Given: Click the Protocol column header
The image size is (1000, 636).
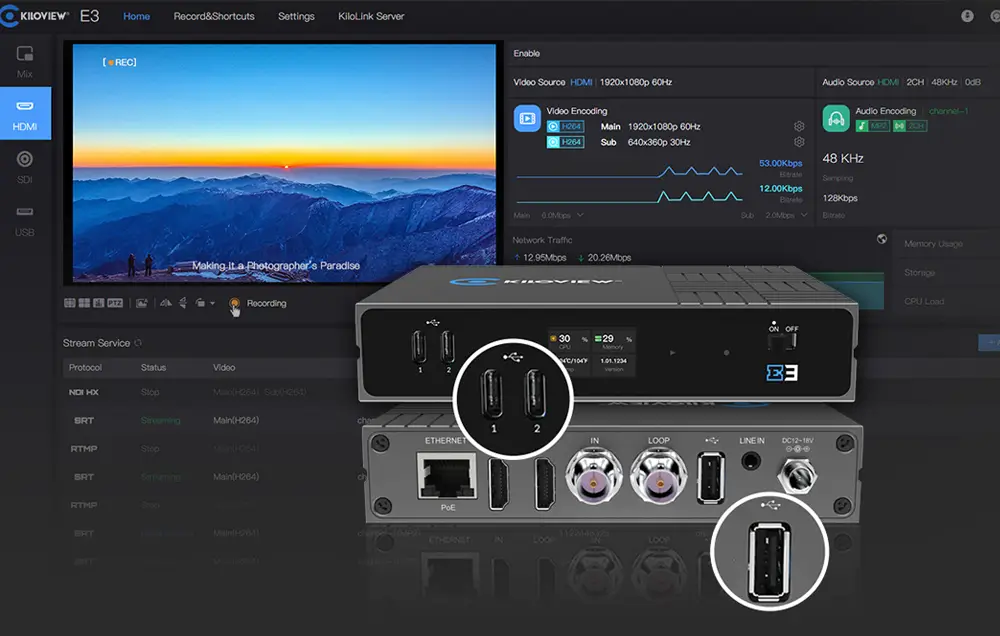Looking at the screenshot, I should click(x=85, y=367).
